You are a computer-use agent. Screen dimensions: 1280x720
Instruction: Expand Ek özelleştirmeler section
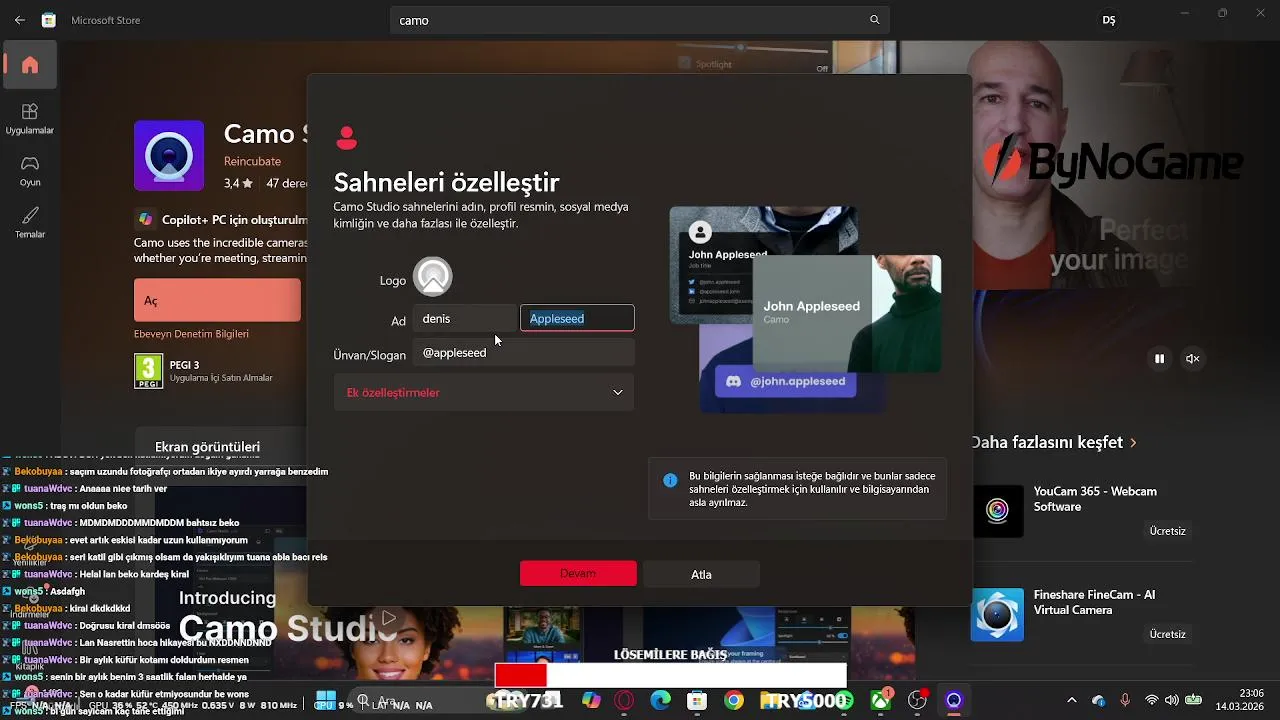coord(484,393)
